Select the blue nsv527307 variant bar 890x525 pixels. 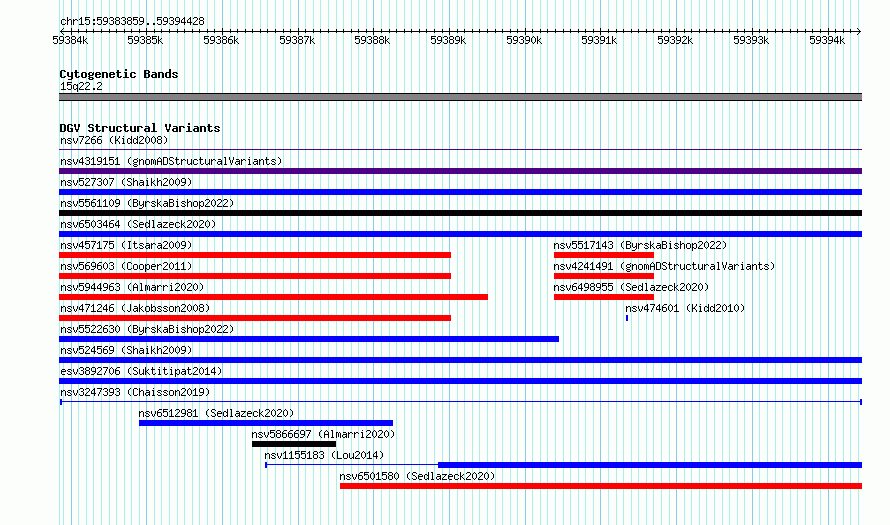pyautogui.click(x=460, y=192)
